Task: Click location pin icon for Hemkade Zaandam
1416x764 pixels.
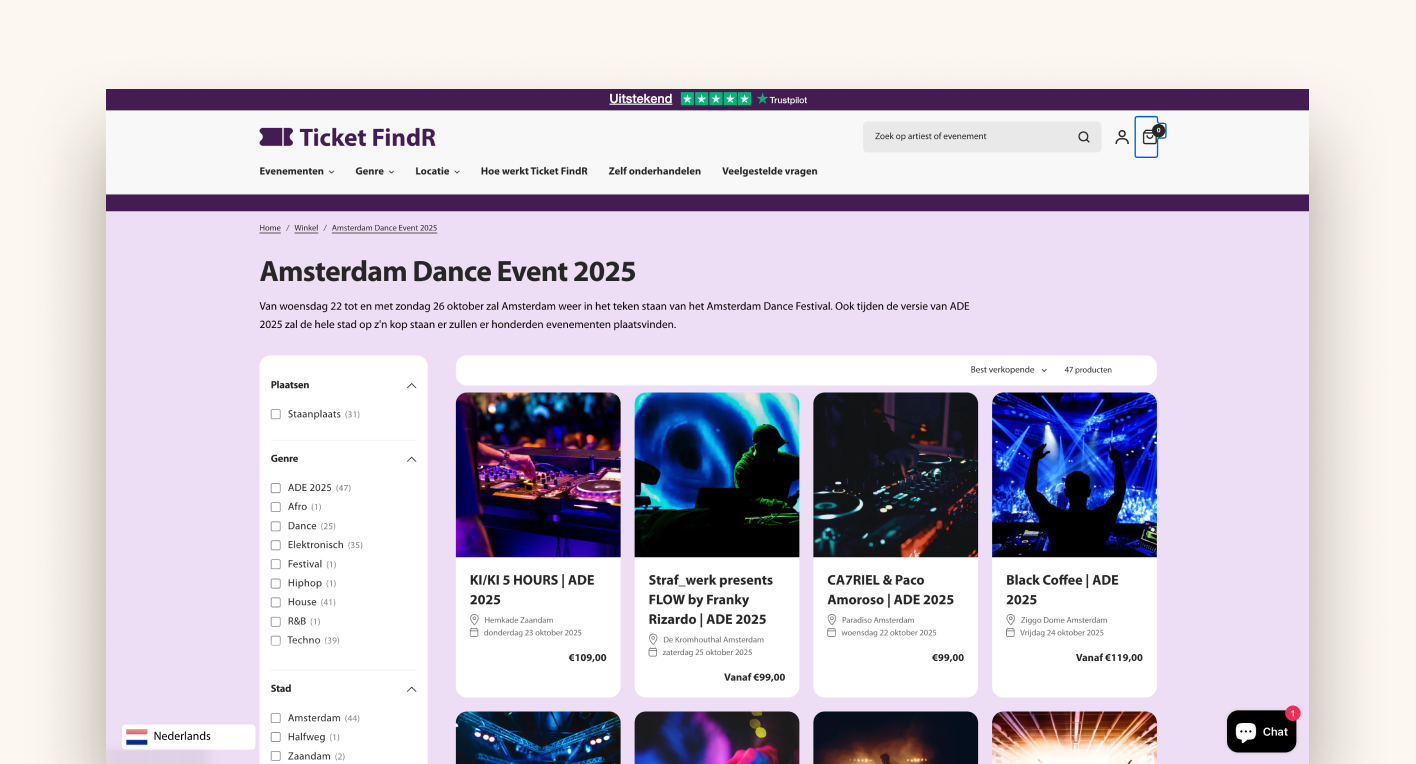Action: tap(474, 620)
